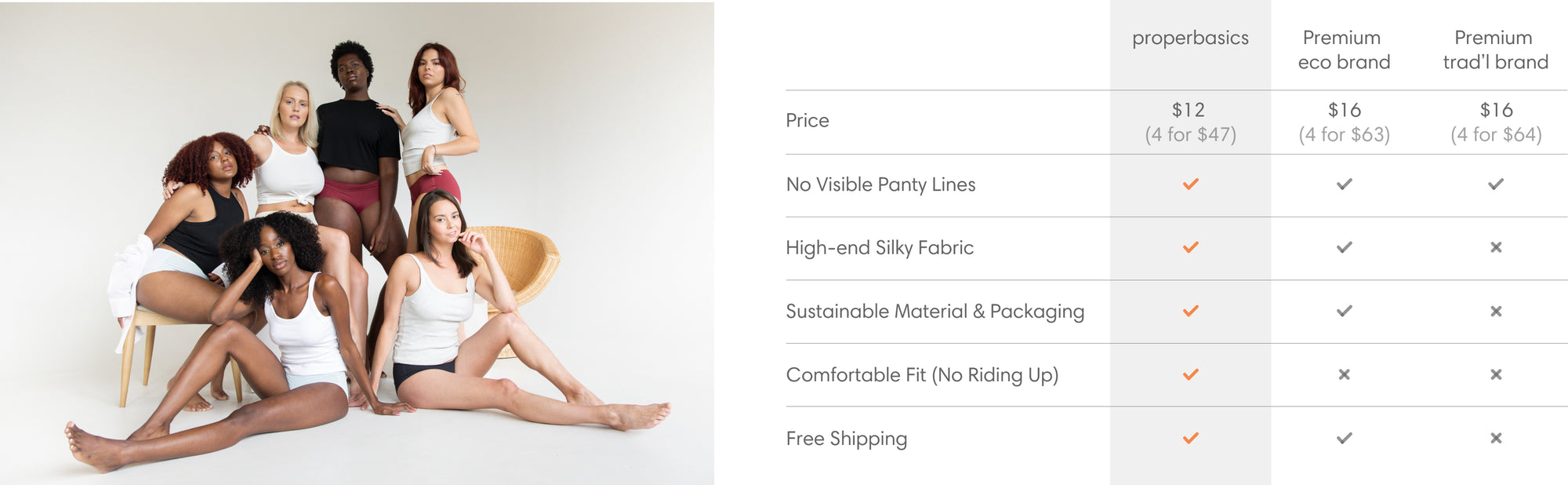Select the Premium eco brand column header
The height and width of the screenshot is (485, 1568).
[1344, 49]
